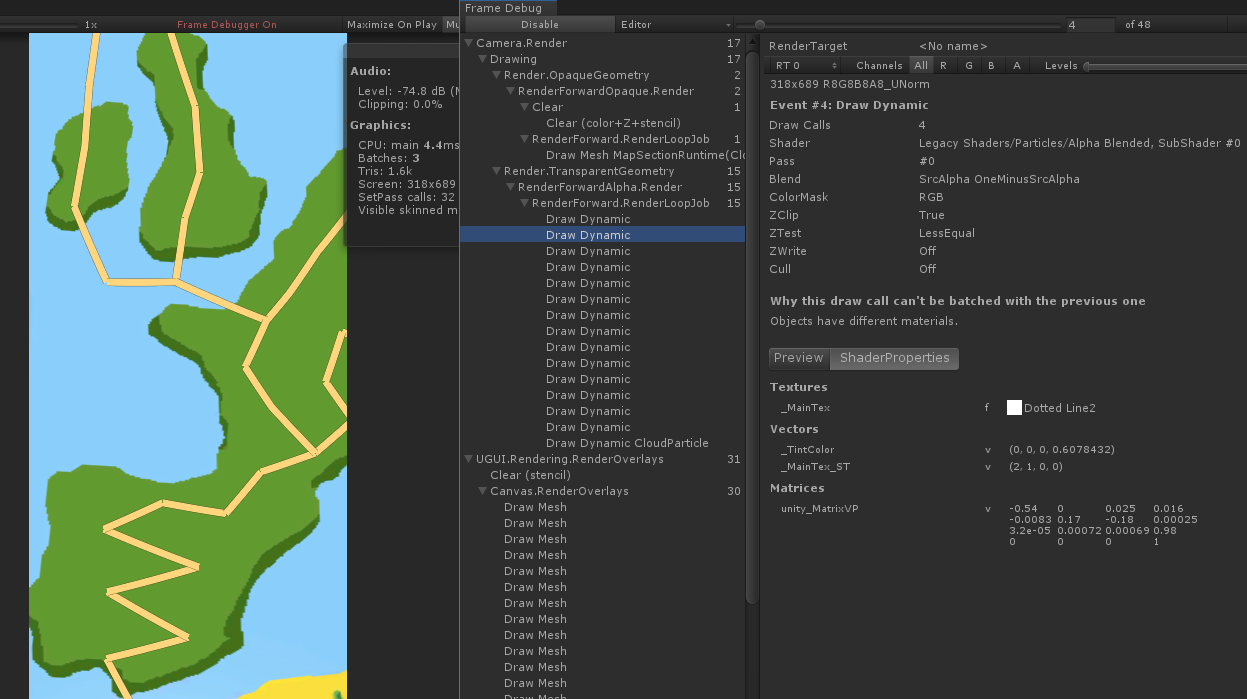Toggle the R channel button
The image size is (1247, 699).
pyautogui.click(x=943, y=66)
